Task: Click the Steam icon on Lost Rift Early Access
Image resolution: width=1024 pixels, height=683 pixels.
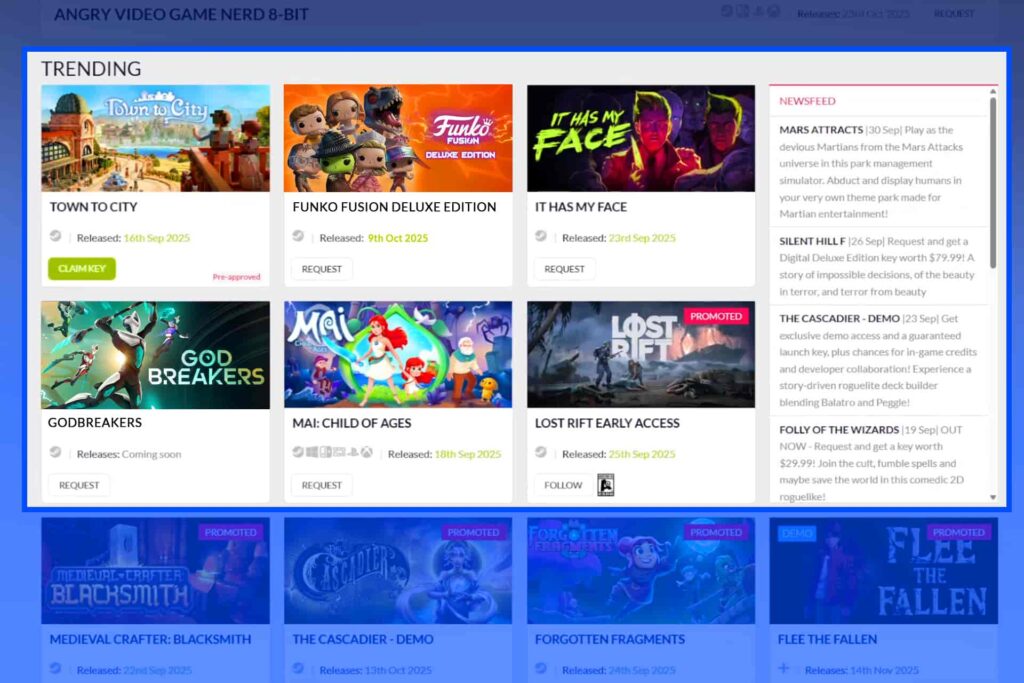Action: [x=541, y=453]
